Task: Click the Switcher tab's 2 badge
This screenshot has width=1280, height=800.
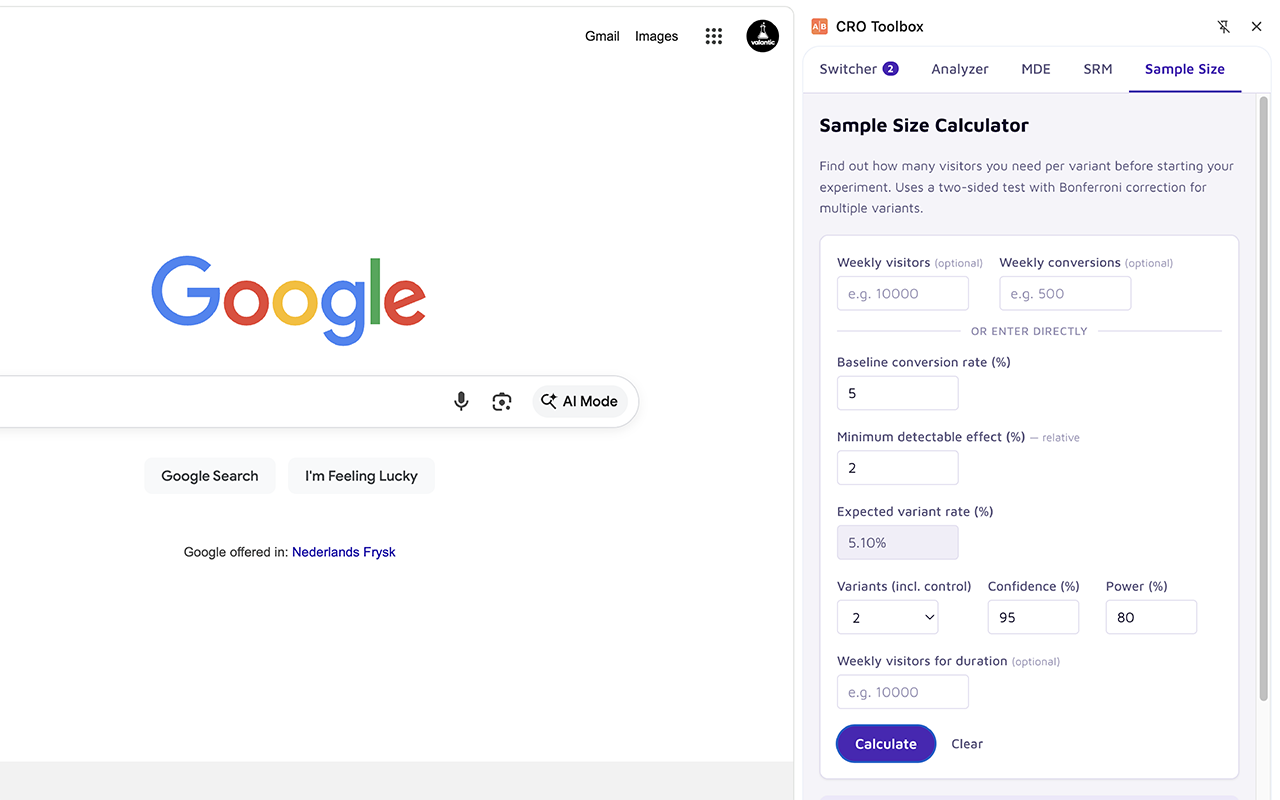Action: pos(890,69)
